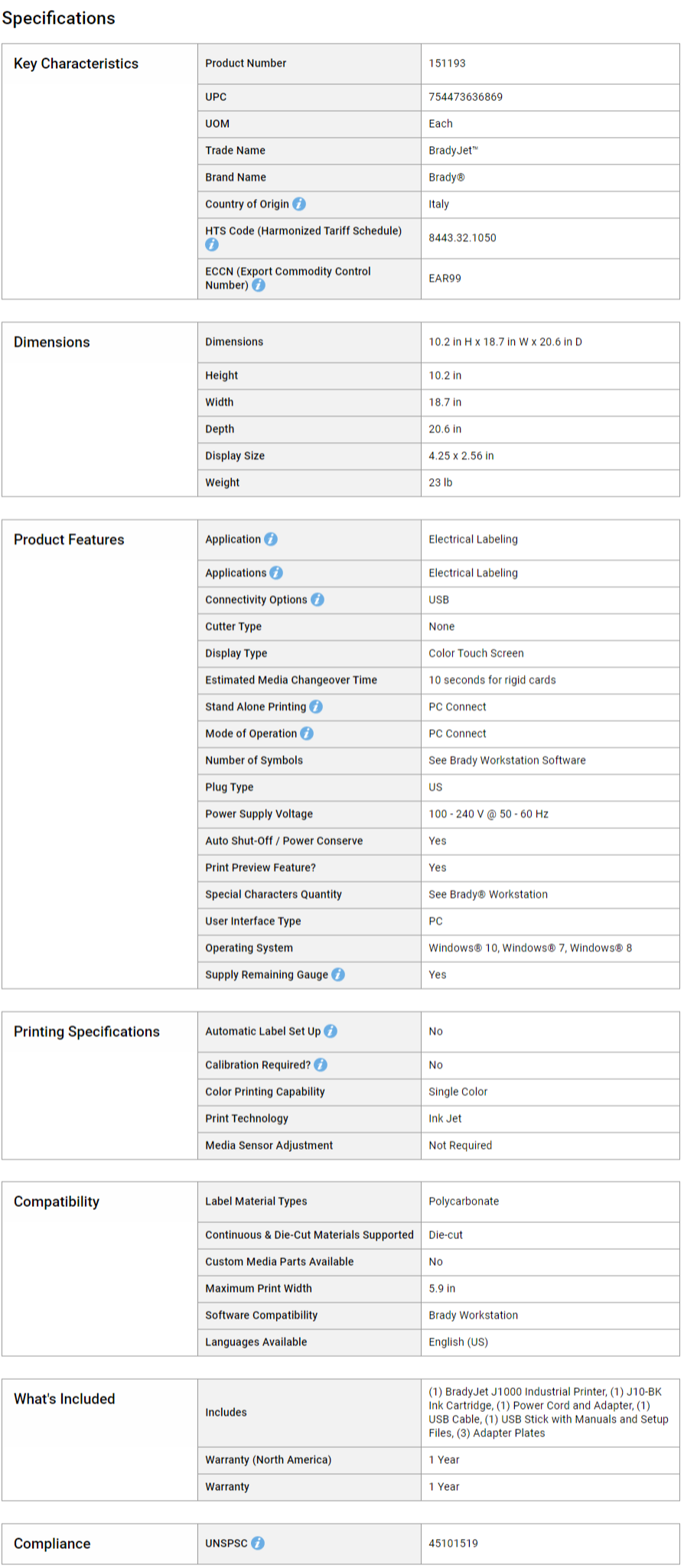684x1568 pixels.
Task: Open the HTS Code info tooltip icon
Action: [212, 245]
